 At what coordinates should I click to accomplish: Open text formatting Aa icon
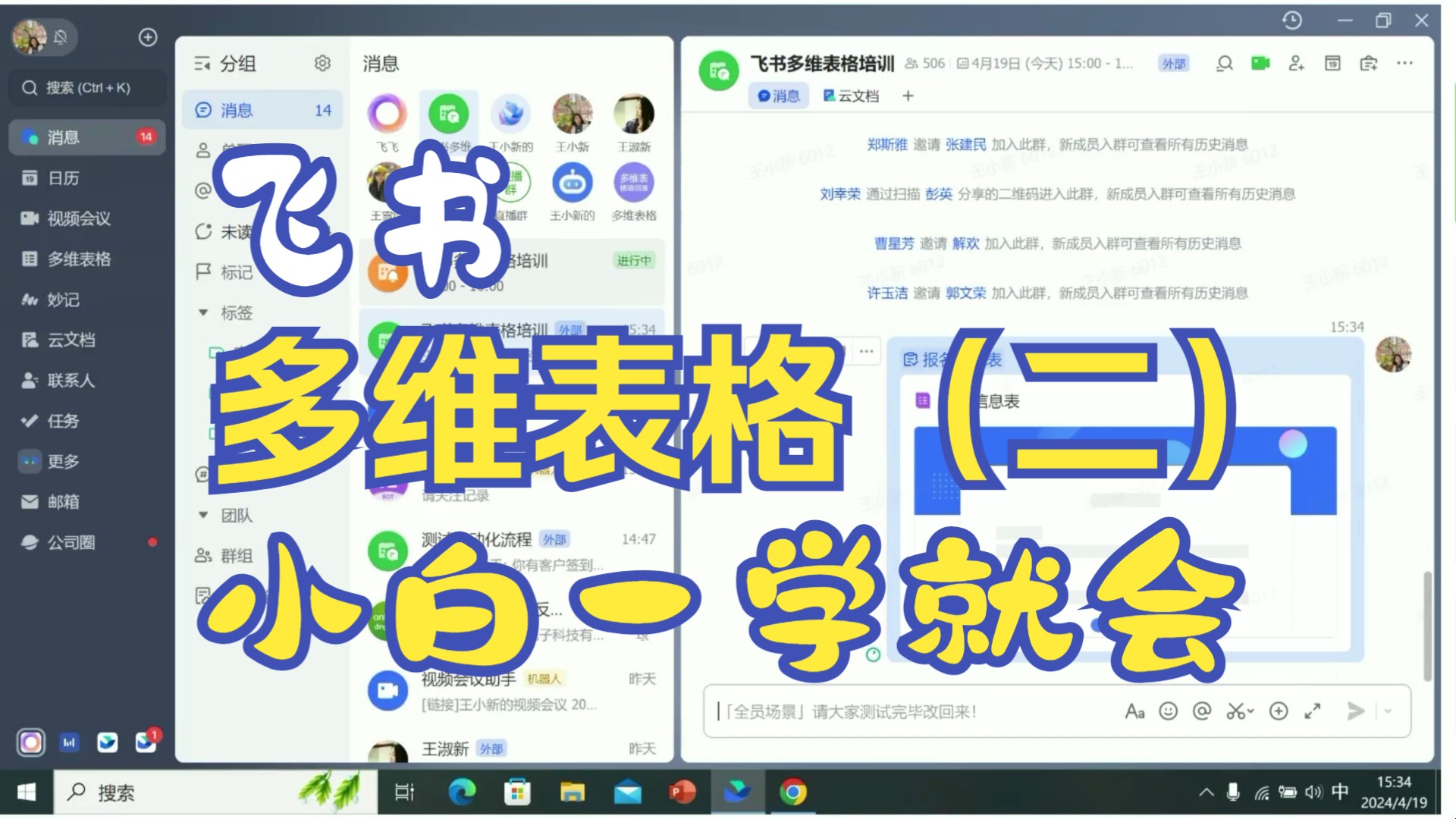click(1134, 711)
